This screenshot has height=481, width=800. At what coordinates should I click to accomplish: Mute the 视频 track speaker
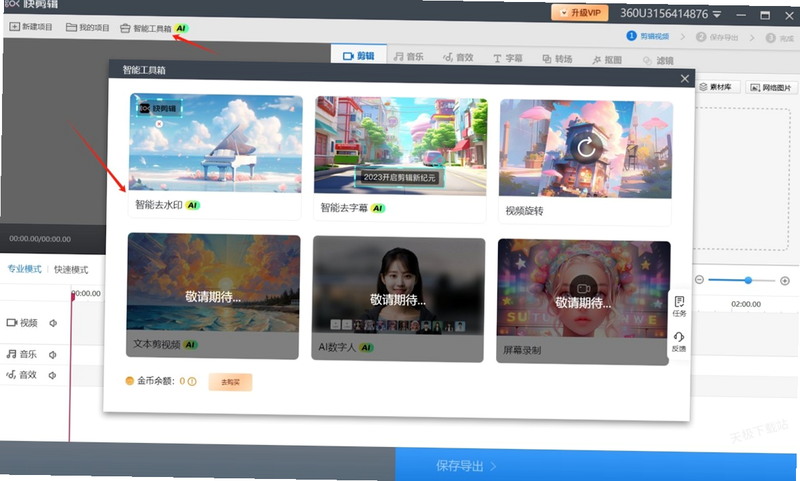pyautogui.click(x=53, y=323)
